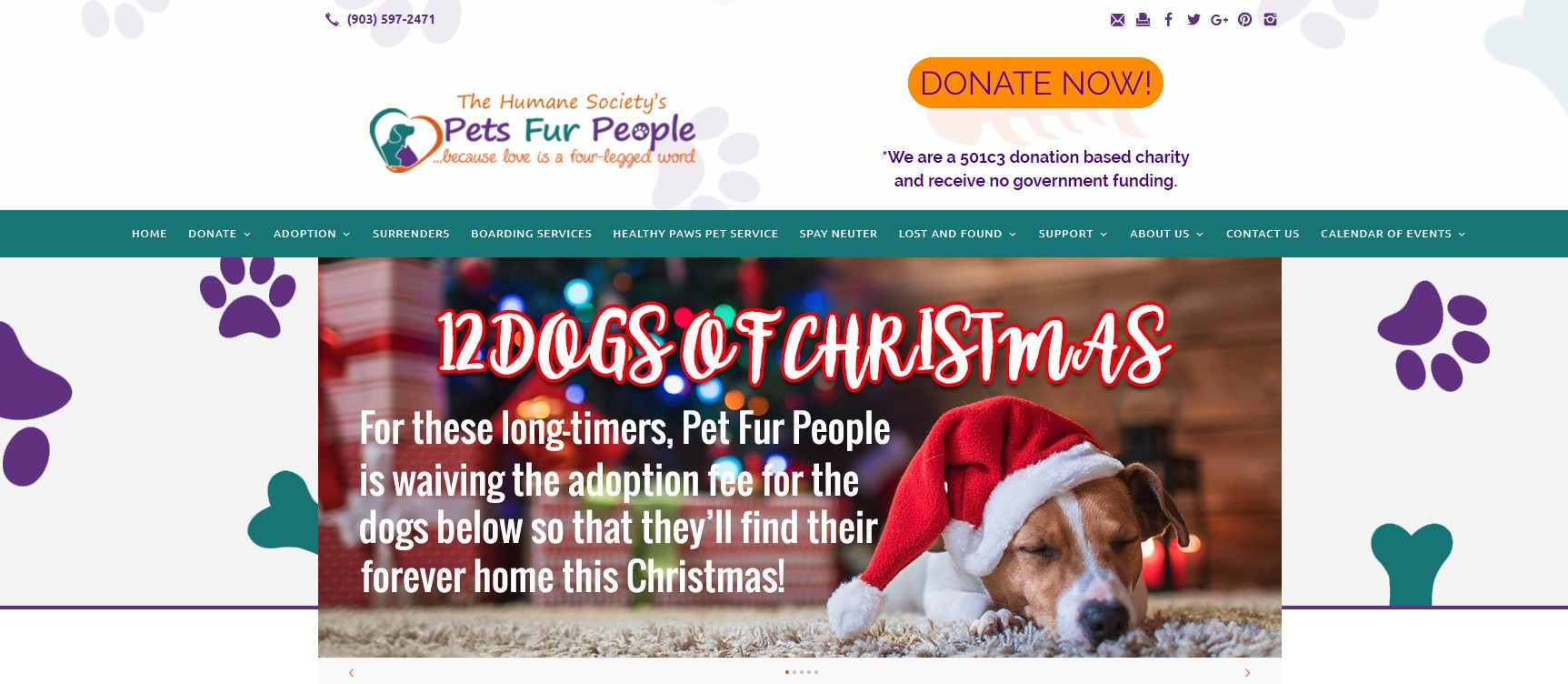Expand the Lost and Found dropdown
This screenshot has width=1568, height=684.
click(957, 234)
